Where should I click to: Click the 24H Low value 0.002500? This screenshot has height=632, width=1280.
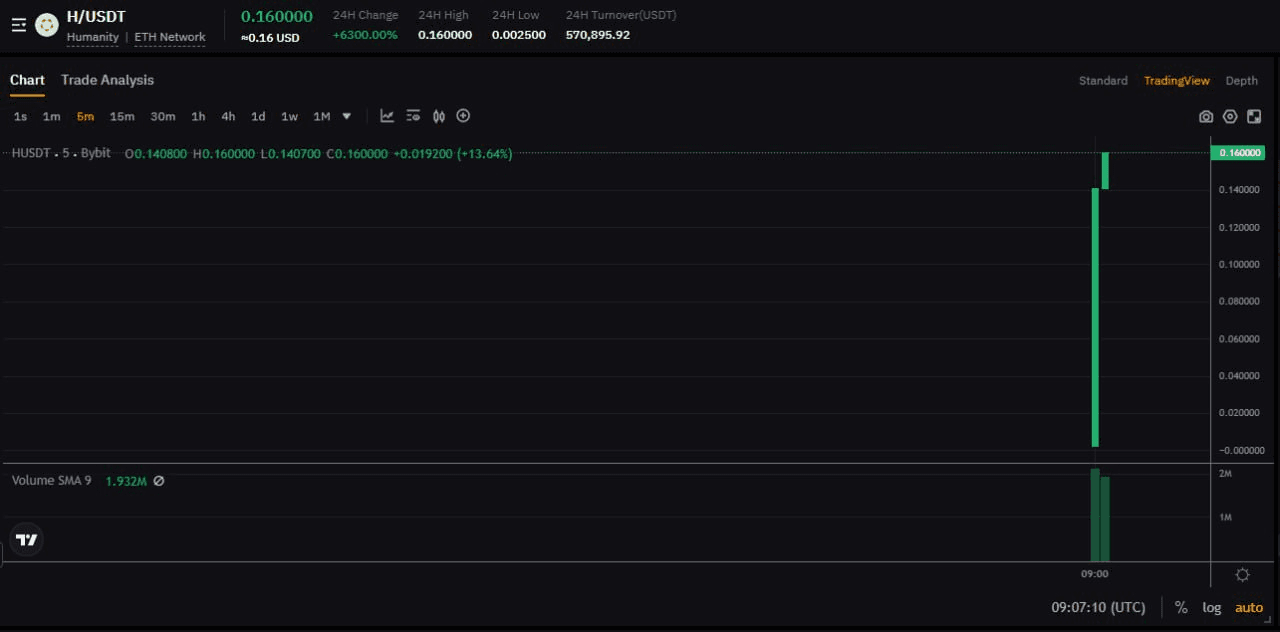(519, 35)
